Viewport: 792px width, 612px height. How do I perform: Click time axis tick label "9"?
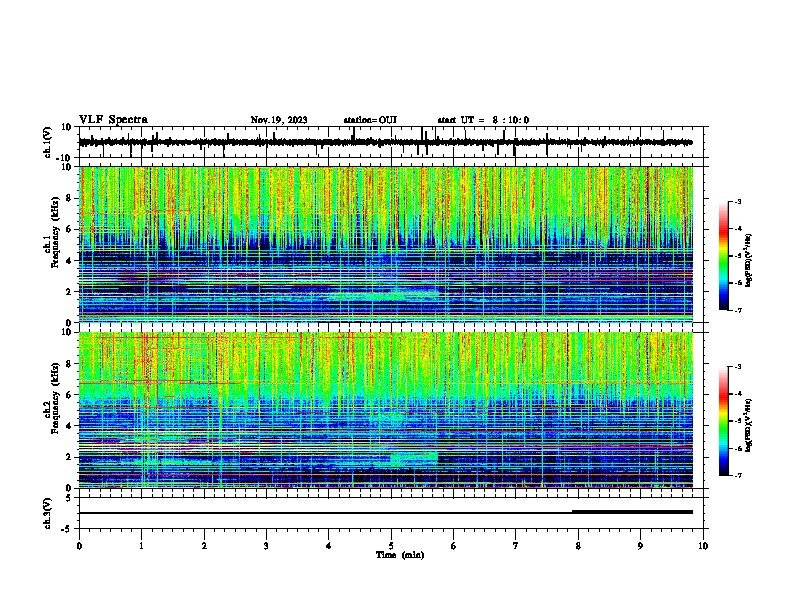(x=640, y=546)
